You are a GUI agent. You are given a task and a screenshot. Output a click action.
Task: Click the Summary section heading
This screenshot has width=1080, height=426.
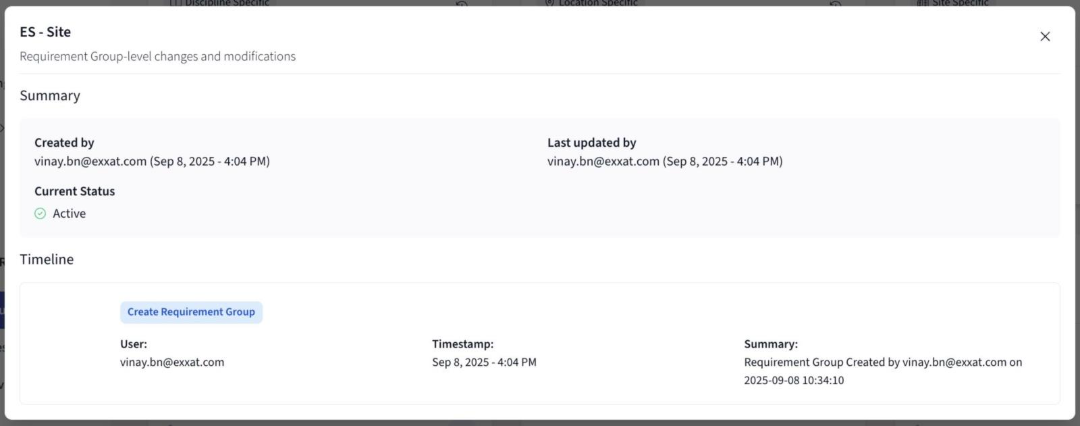50,96
